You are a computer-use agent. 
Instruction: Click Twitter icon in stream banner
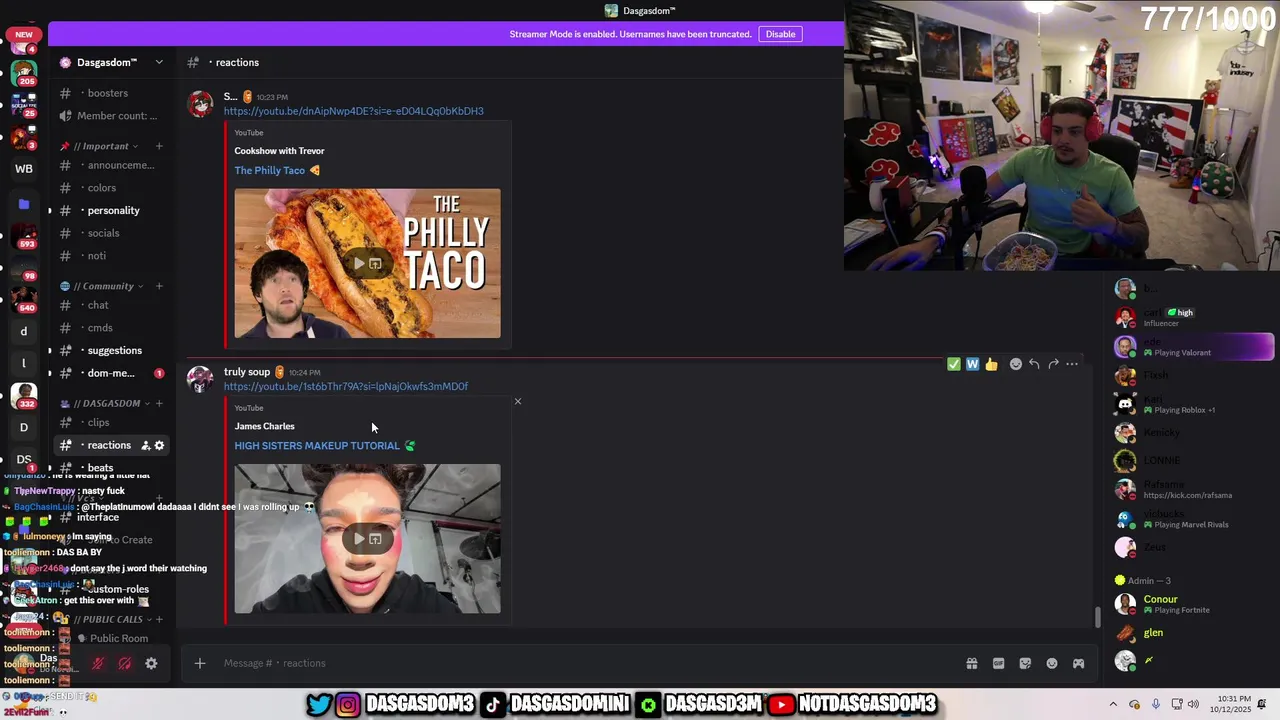(x=319, y=704)
